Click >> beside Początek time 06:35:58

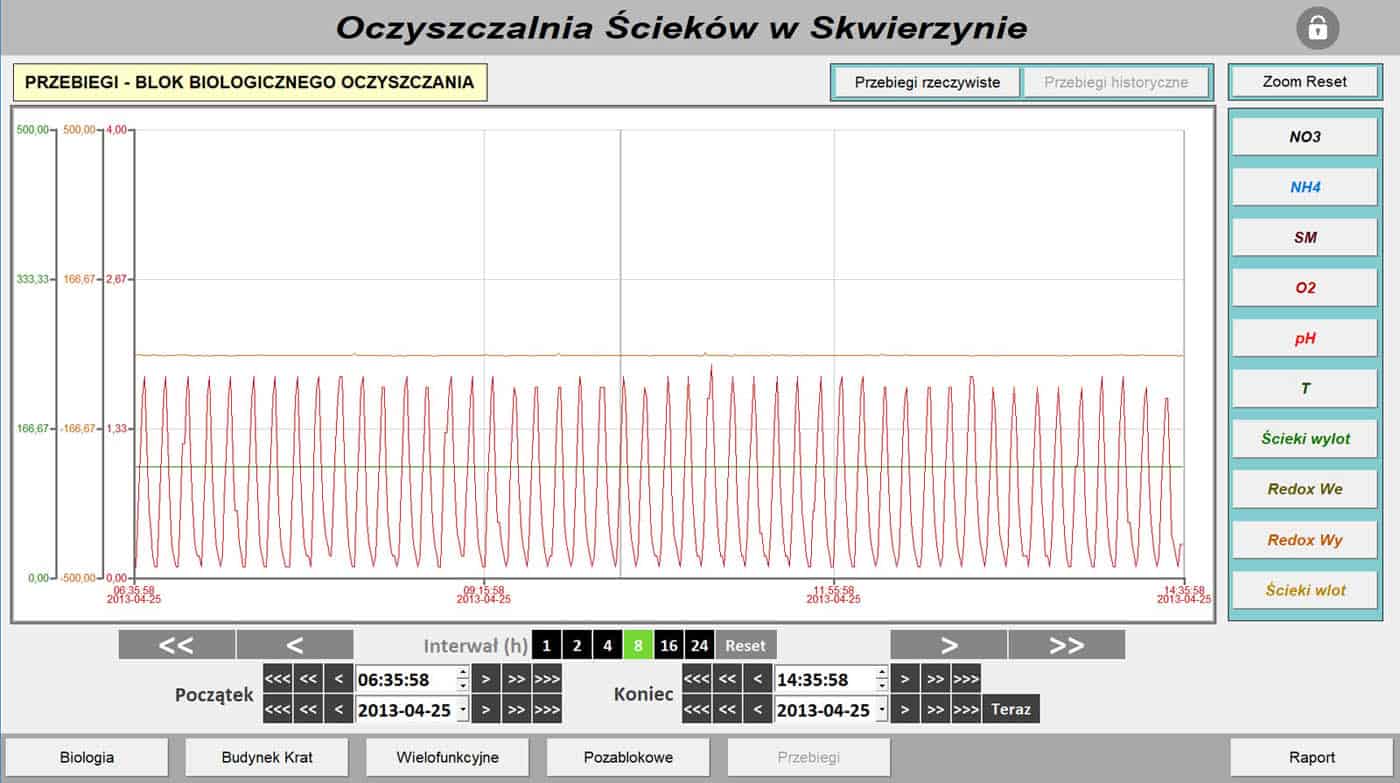517,679
